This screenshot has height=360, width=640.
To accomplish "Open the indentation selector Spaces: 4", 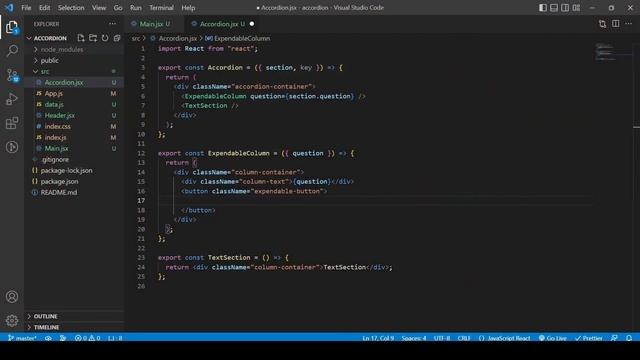I will pyautogui.click(x=413, y=338).
